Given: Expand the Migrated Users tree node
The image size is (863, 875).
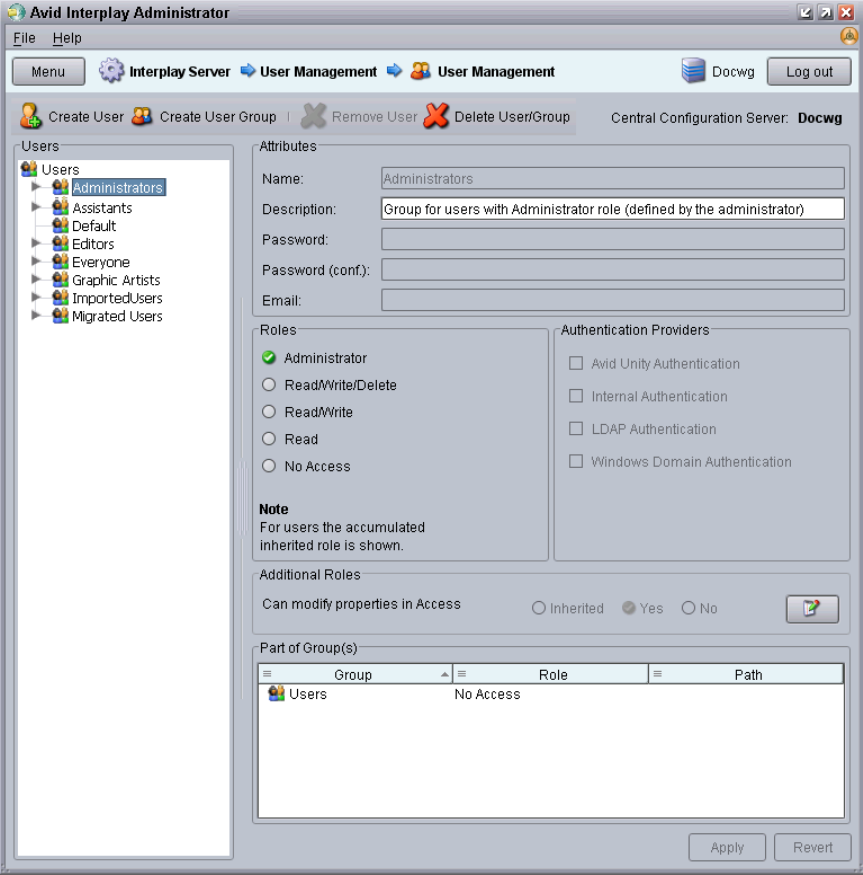Looking at the screenshot, I should [x=36, y=315].
